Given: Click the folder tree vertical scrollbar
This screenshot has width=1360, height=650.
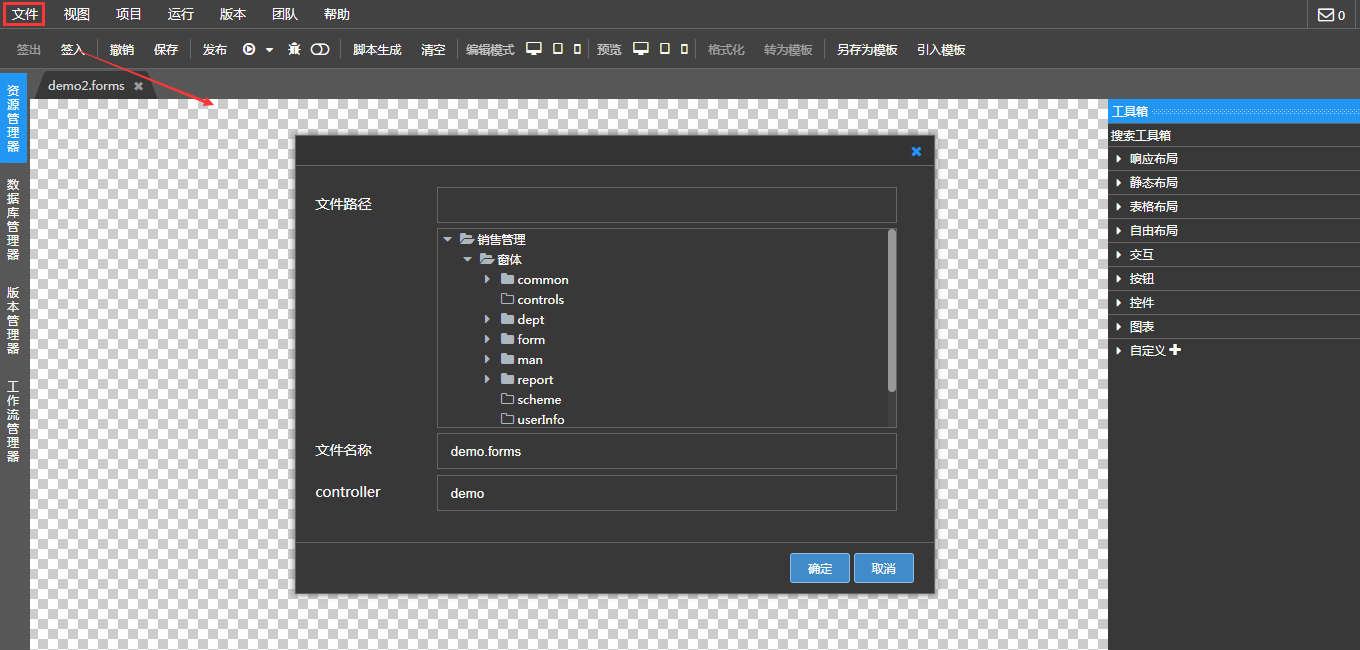Looking at the screenshot, I should click(892, 310).
